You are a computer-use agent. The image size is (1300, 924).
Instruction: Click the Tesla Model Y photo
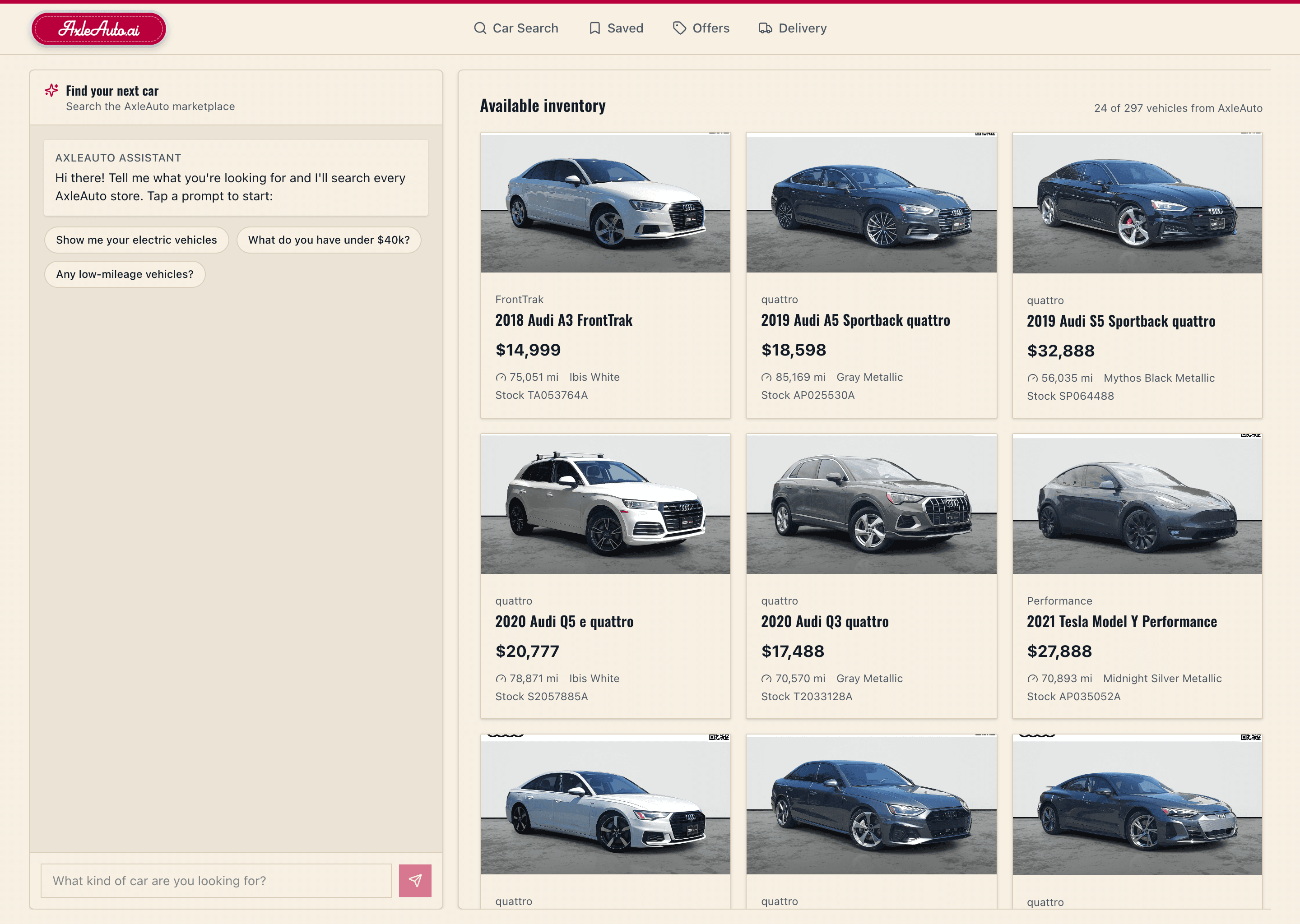point(1137,504)
